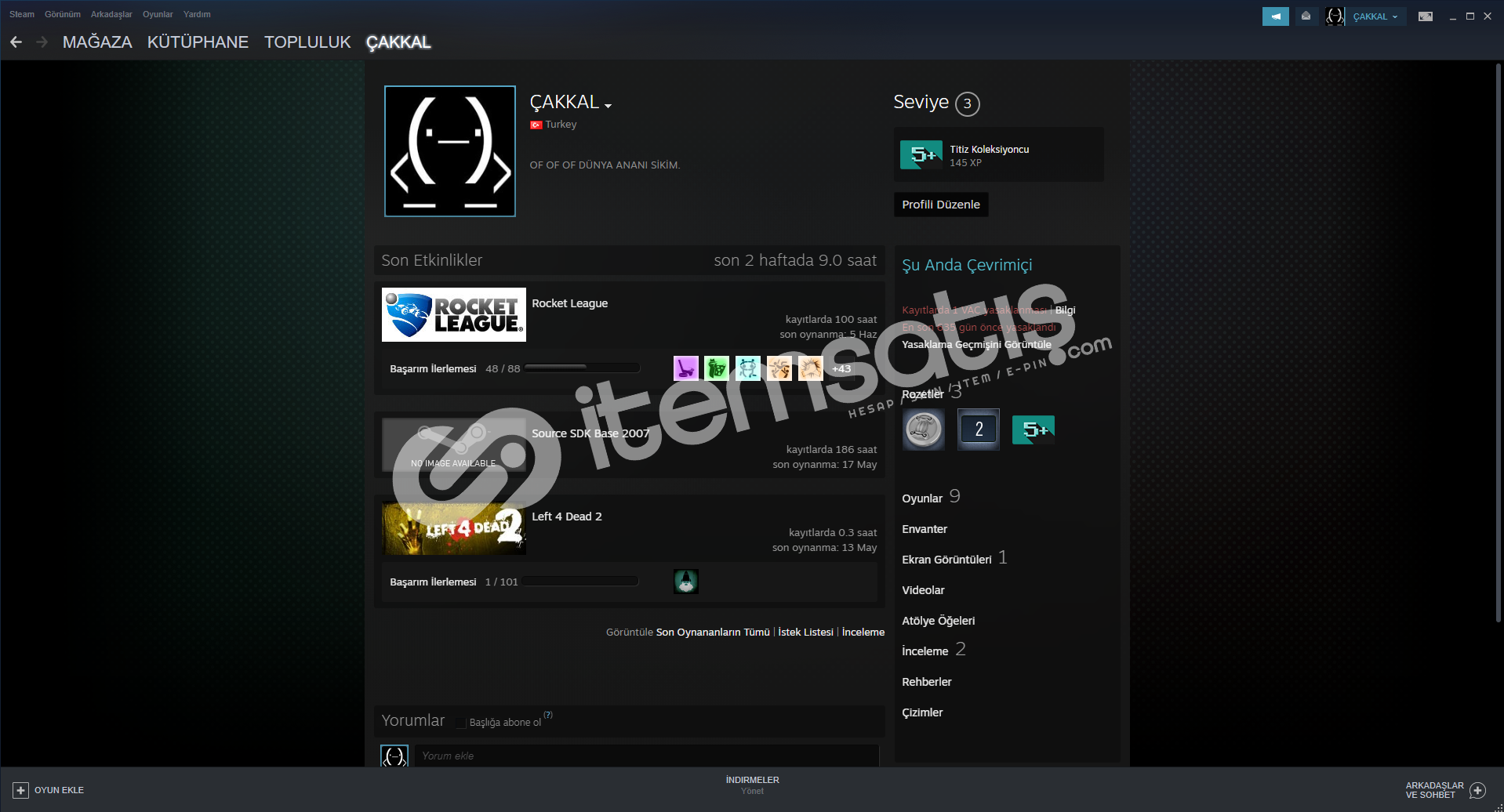
Task: Open friends and chat plus icon
Action: coord(1477,790)
